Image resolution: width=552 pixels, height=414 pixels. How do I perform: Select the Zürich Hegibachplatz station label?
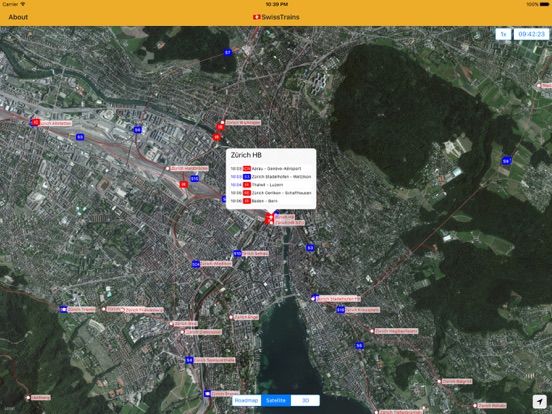click(x=396, y=331)
